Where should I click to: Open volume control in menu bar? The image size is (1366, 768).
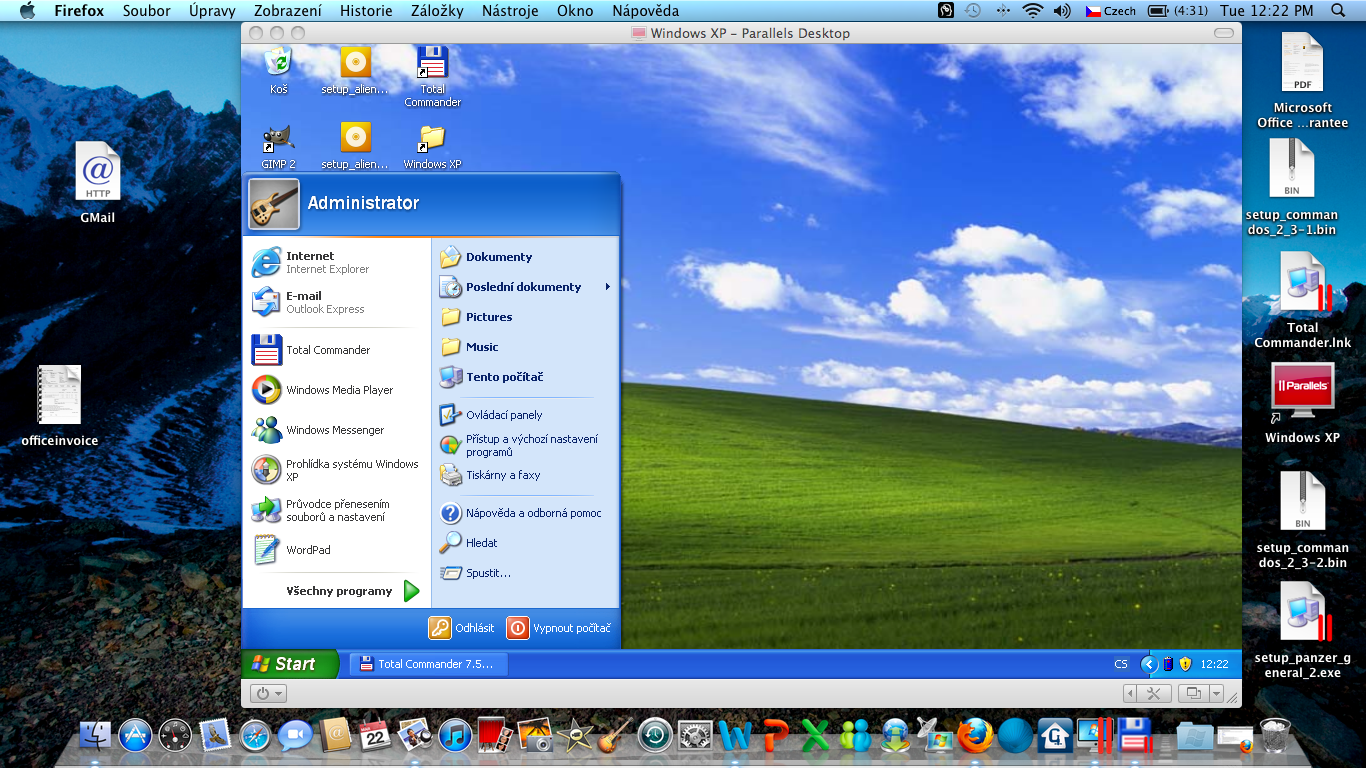[1063, 11]
